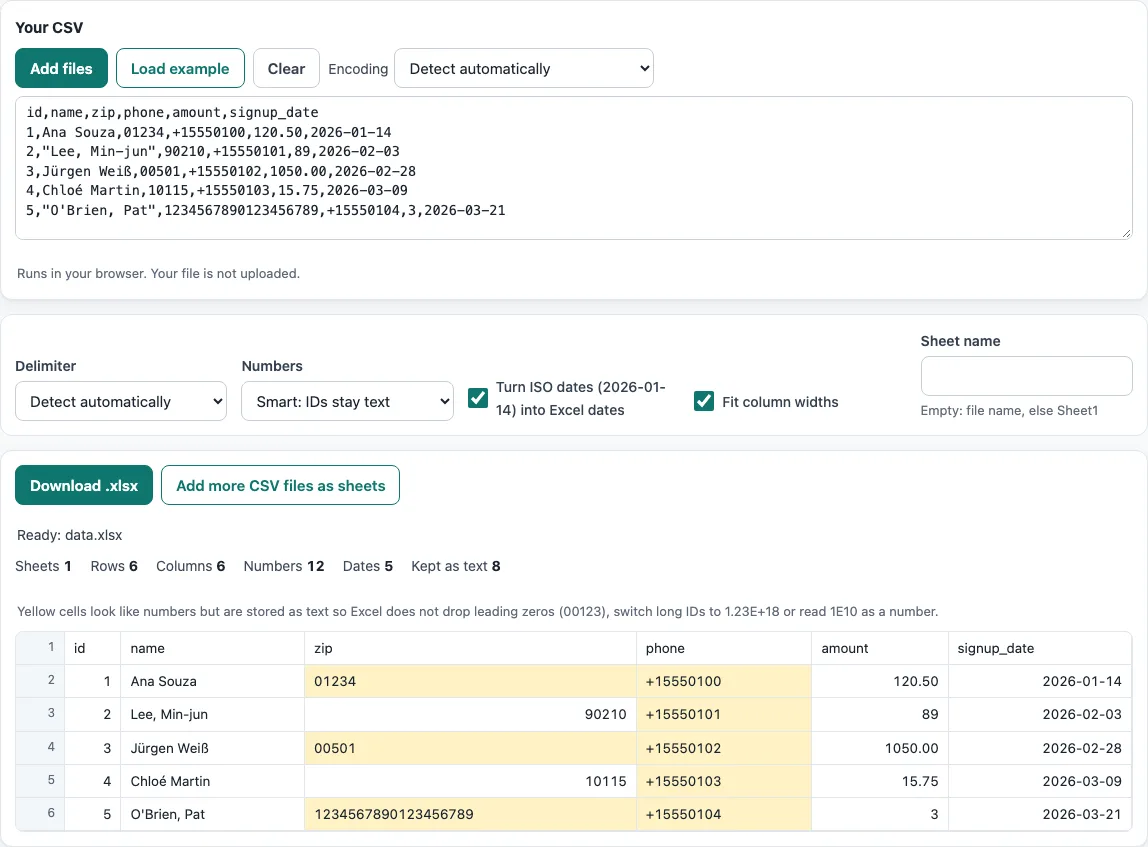
Task: Download the .xlsx file
Action: [84, 485]
